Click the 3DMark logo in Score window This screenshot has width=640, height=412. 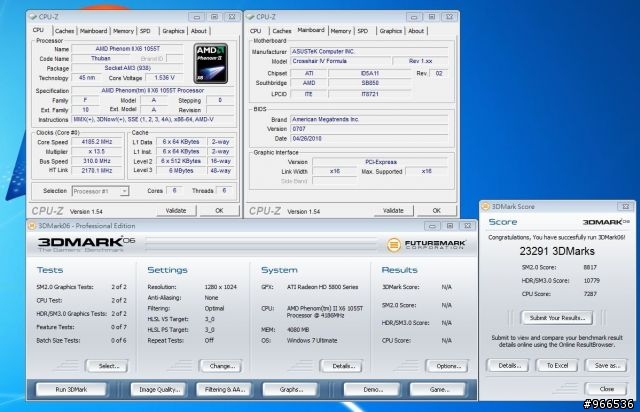pyautogui.click(x=606, y=222)
